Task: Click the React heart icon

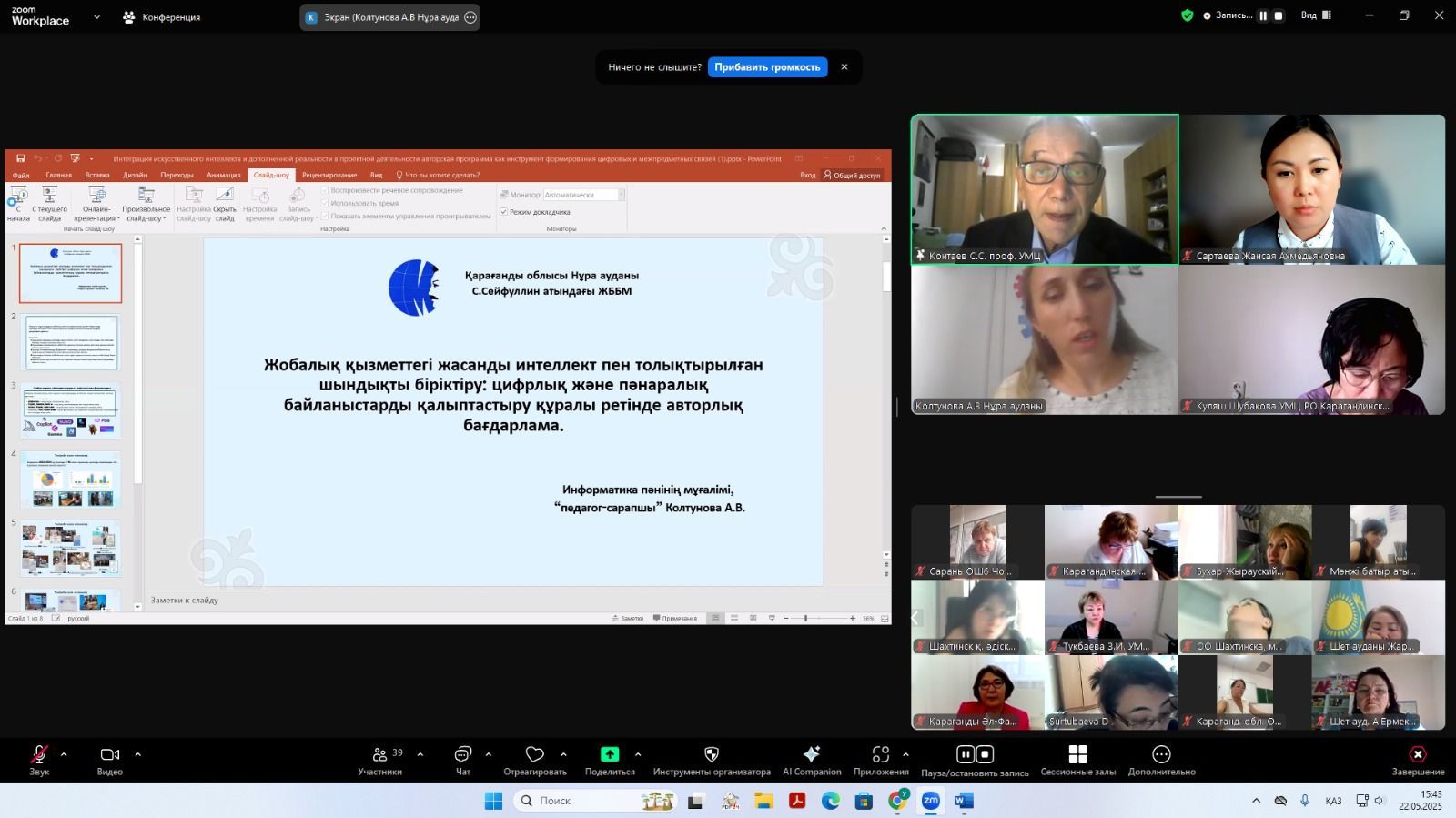Action: coord(535,761)
